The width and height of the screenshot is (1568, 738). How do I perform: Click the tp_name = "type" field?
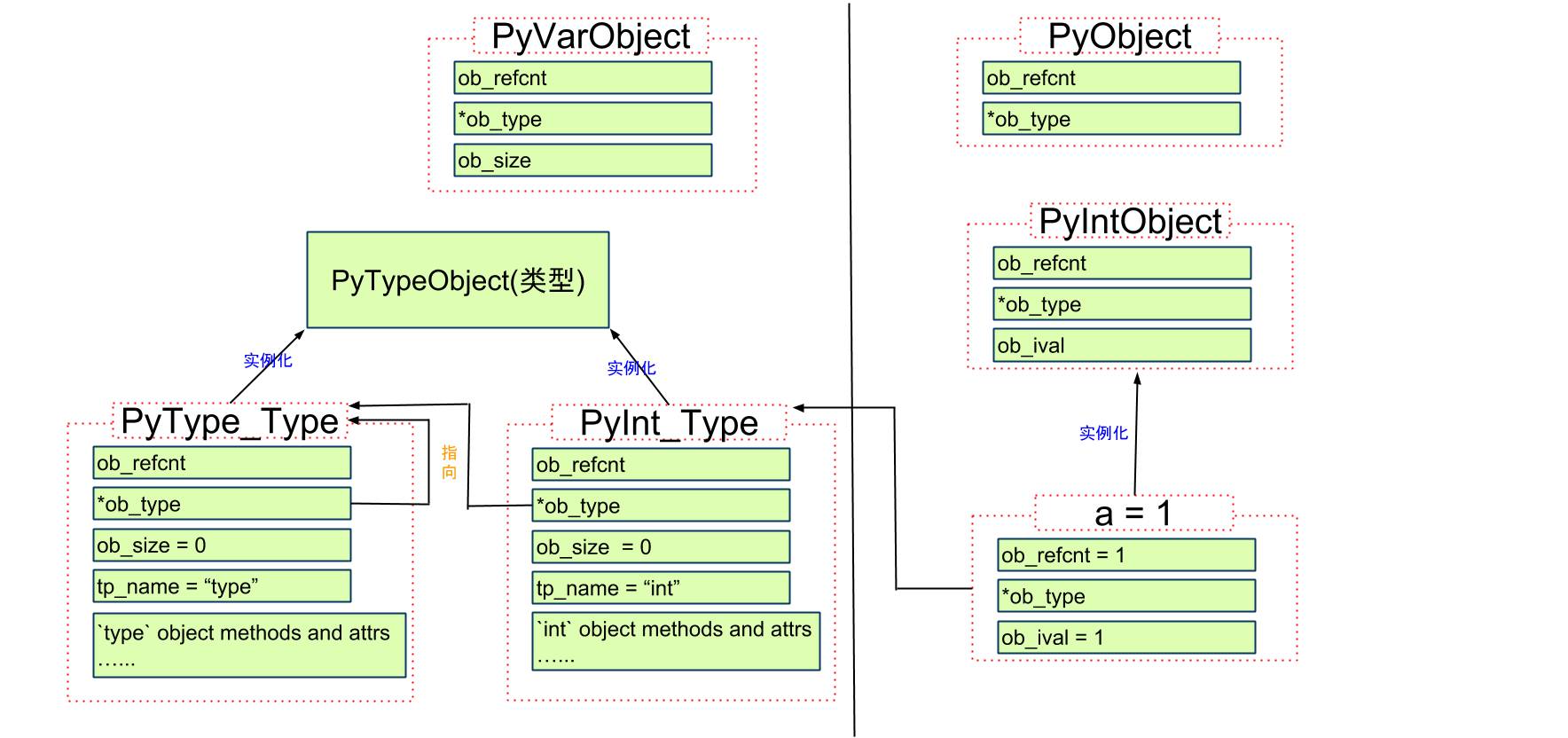click(x=222, y=586)
